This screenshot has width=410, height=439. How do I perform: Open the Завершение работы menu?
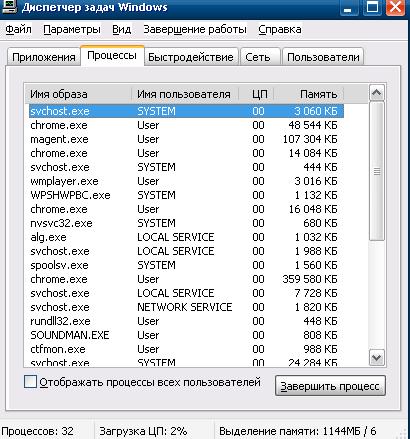[x=195, y=29]
